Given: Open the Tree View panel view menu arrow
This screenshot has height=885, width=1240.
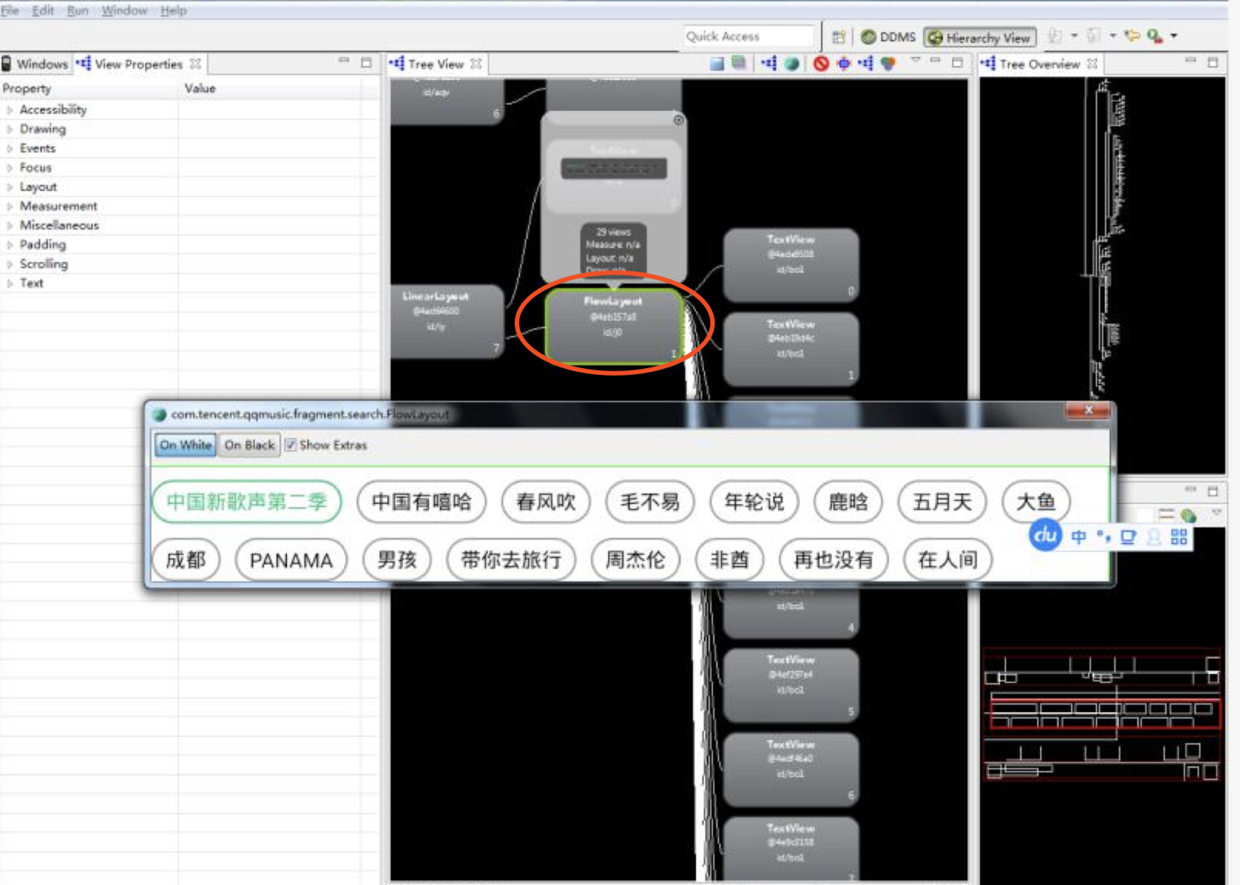Looking at the screenshot, I should click(915, 62).
